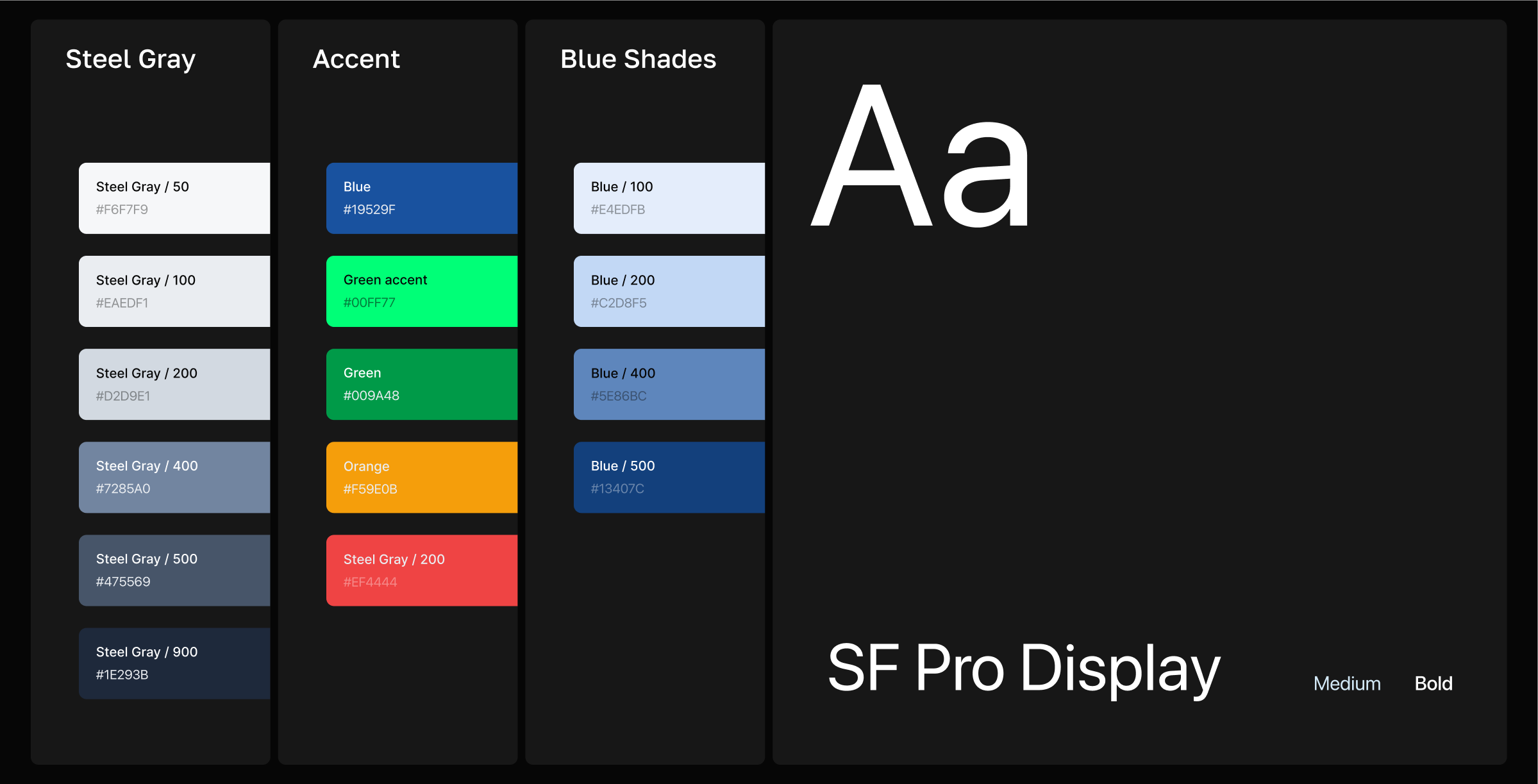The height and width of the screenshot is (784, 1538).
Task: Click the red #EF4444 swatch
Action: (x=422, y=570)
